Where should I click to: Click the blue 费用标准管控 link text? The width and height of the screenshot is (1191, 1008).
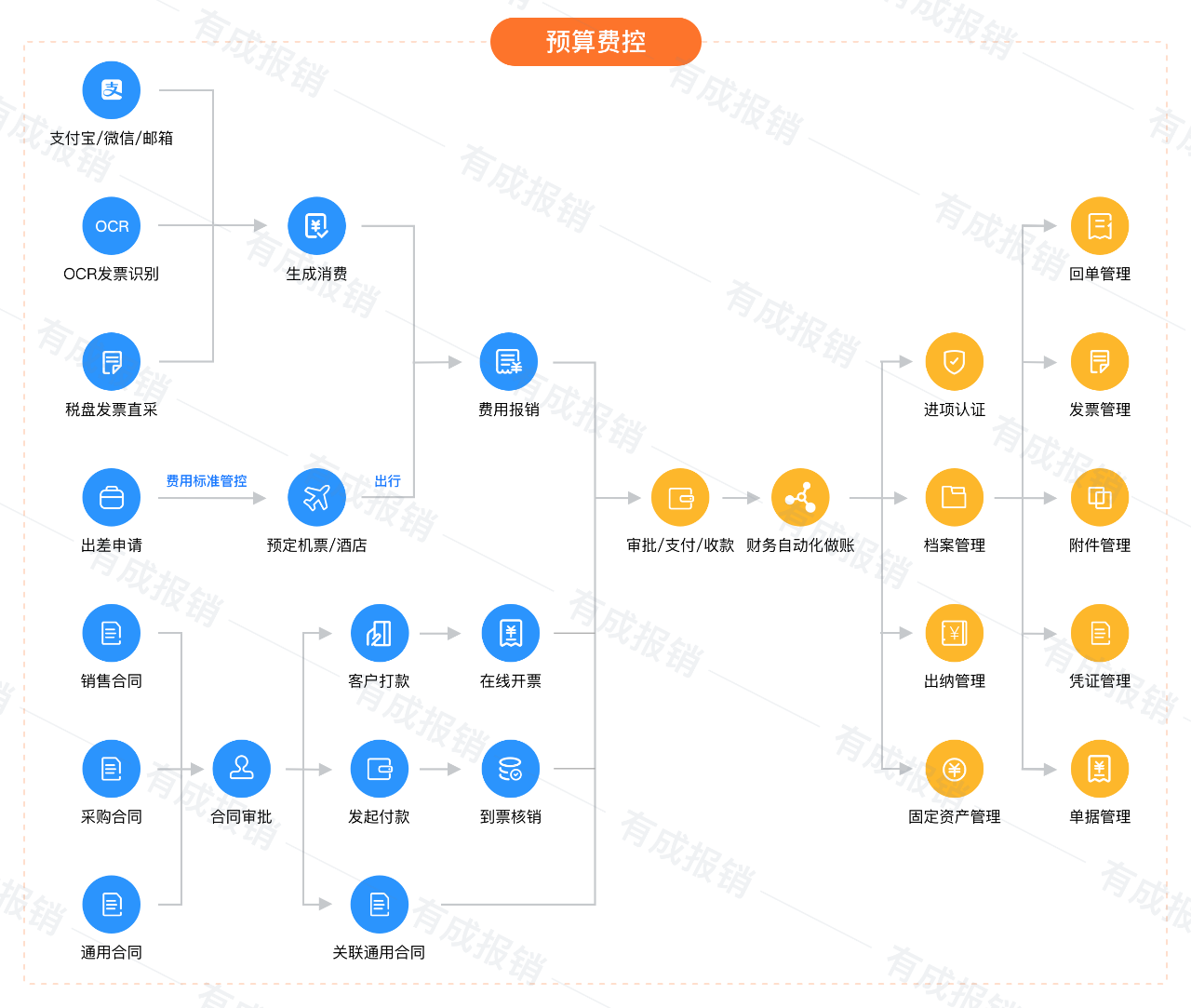207,481
